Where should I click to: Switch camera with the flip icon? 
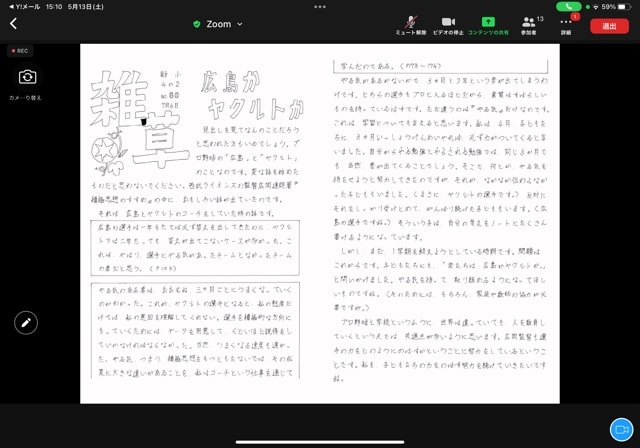click(27, 77)
